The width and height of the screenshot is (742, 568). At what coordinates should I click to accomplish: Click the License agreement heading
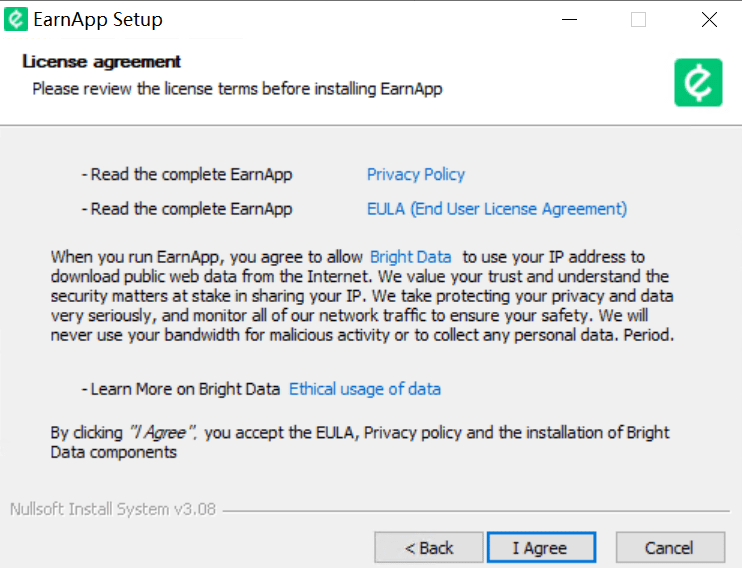point(101,62)
